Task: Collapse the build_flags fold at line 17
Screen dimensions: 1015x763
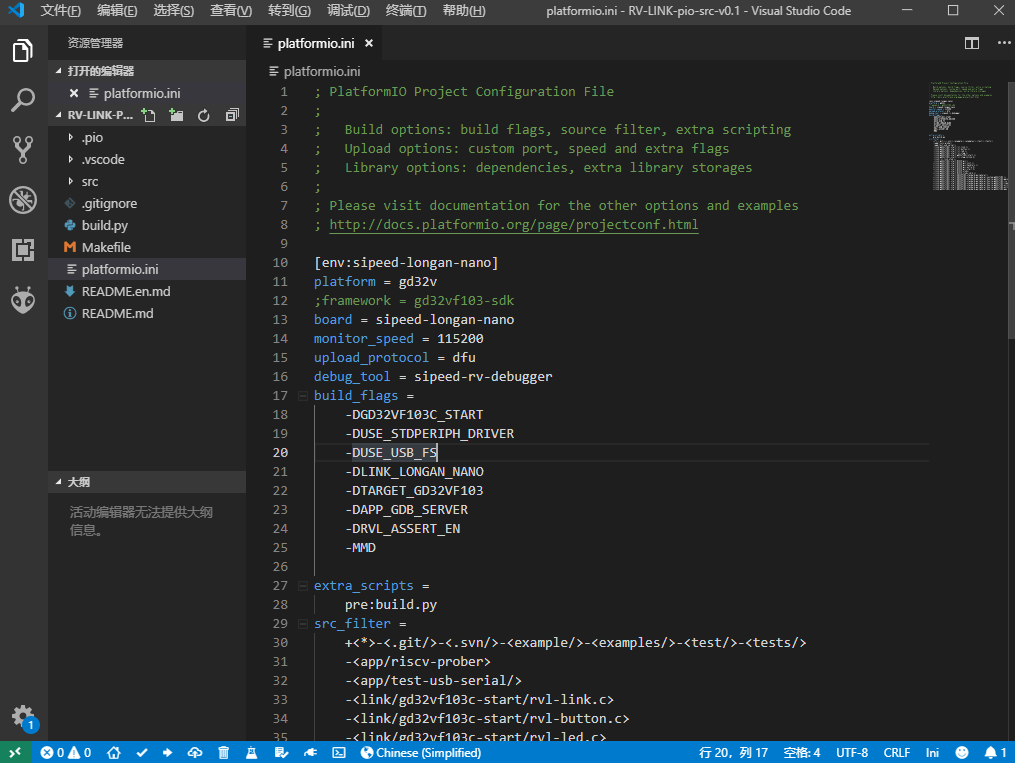Action: pyautogui.click(x=302, y=395)
